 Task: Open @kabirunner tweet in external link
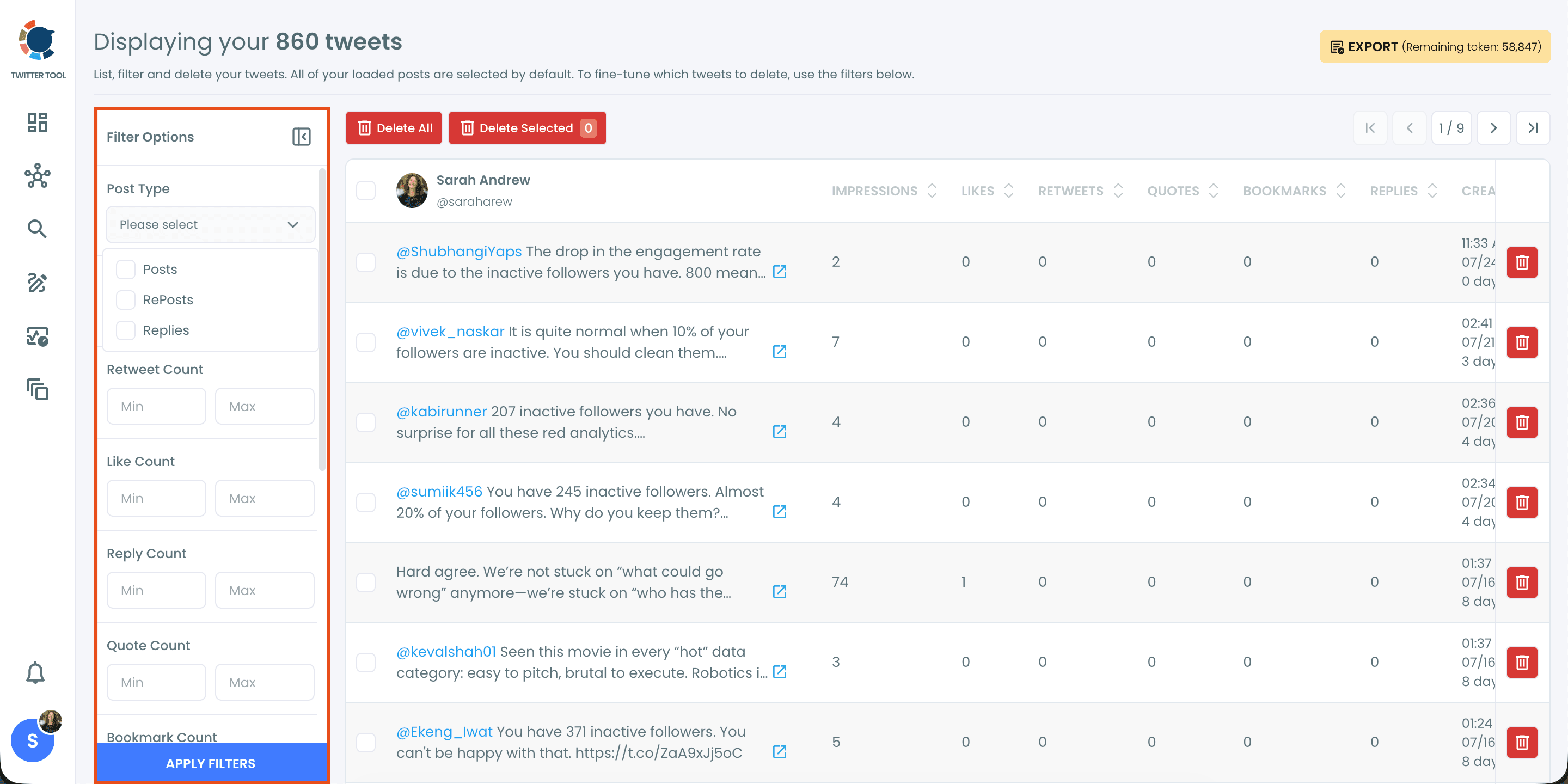coord(779,432)
